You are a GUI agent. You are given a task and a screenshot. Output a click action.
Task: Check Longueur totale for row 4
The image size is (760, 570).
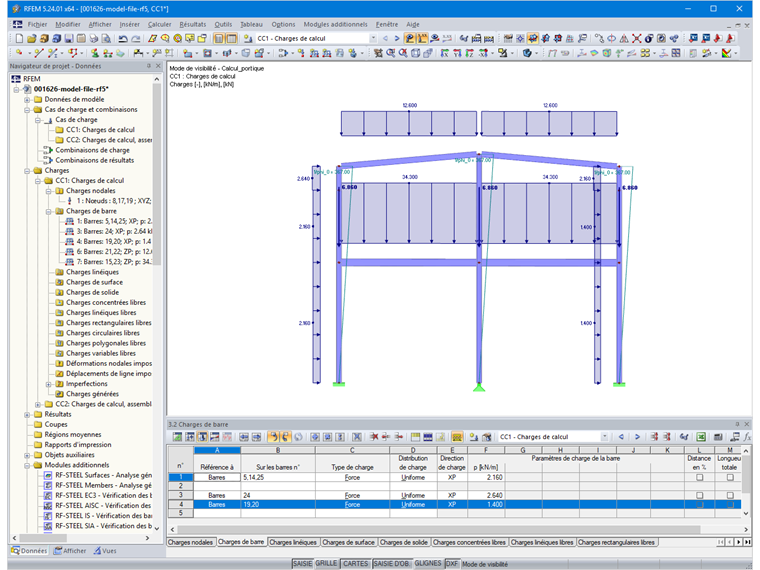coord(730,505)
